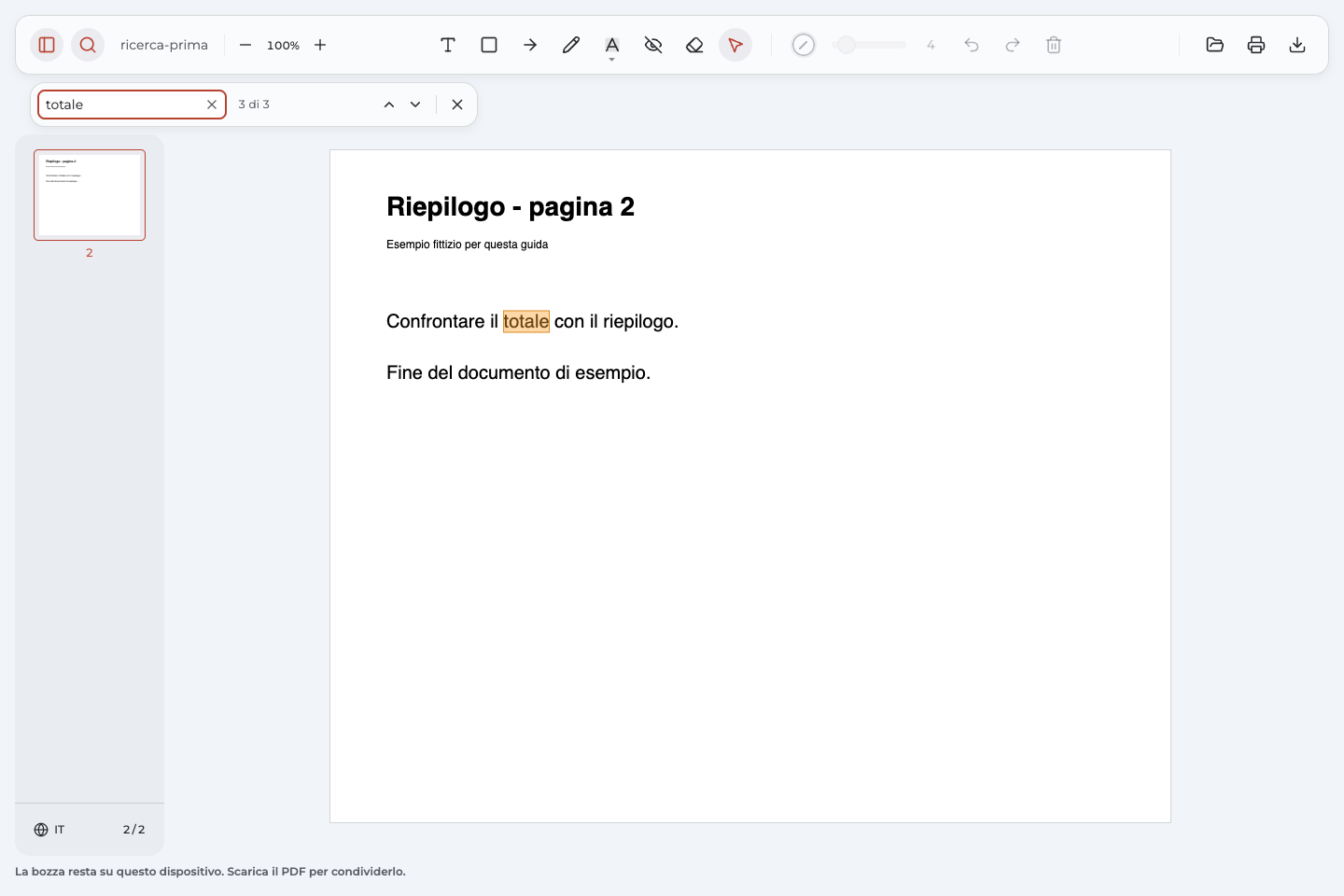The height and width of the screenshot is (896, 1344).
Task: Go to next search match
Action: point(415,105)
